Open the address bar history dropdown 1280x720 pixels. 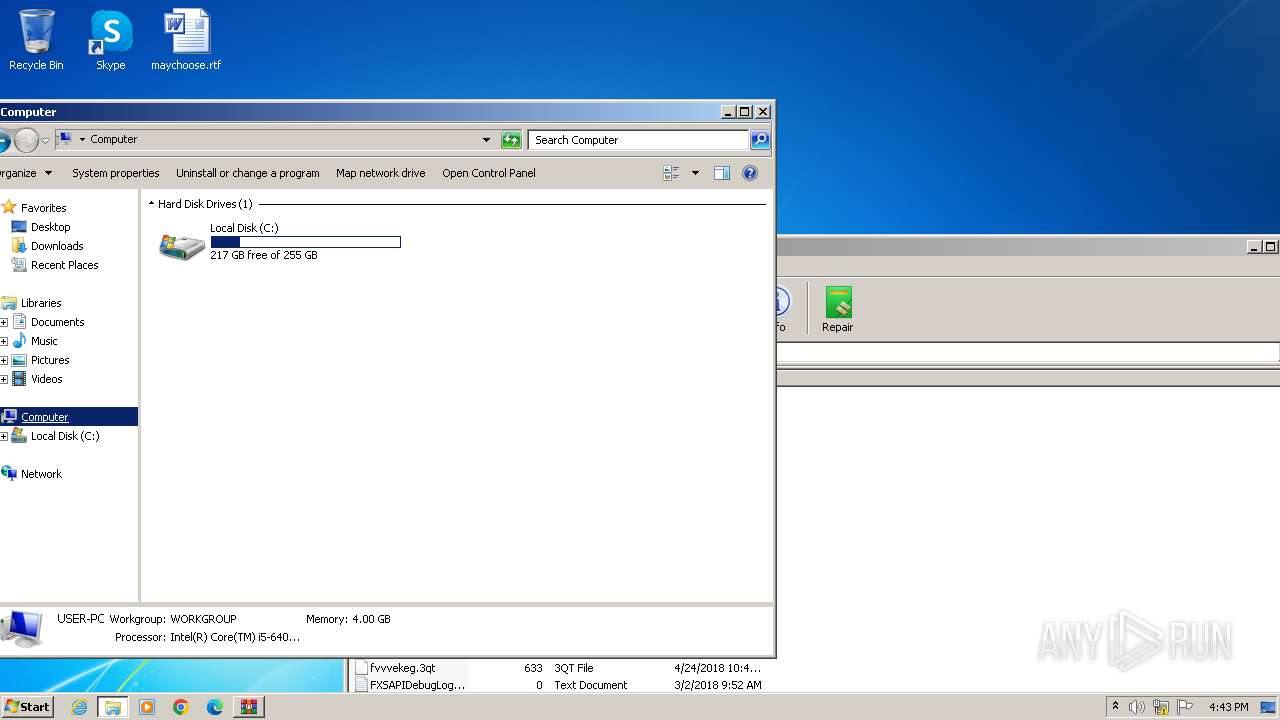(487, 140)
